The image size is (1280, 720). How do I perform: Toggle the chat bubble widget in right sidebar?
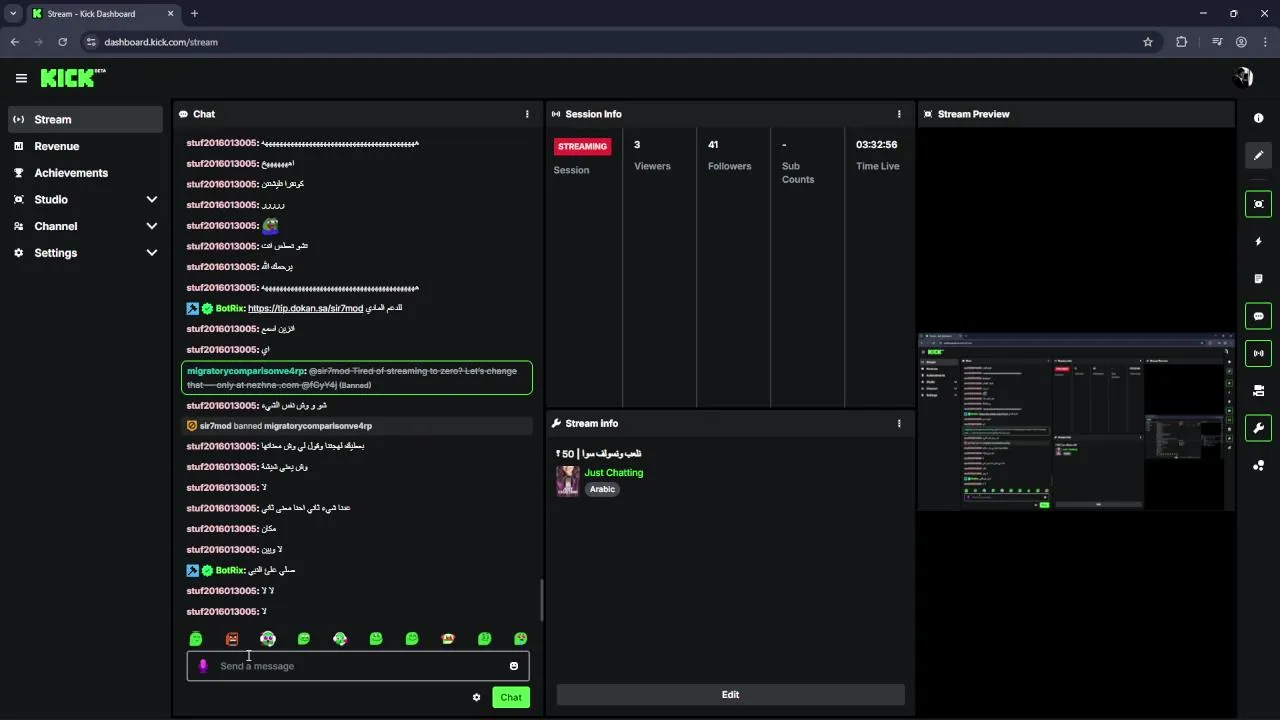tap(1258, 316)
